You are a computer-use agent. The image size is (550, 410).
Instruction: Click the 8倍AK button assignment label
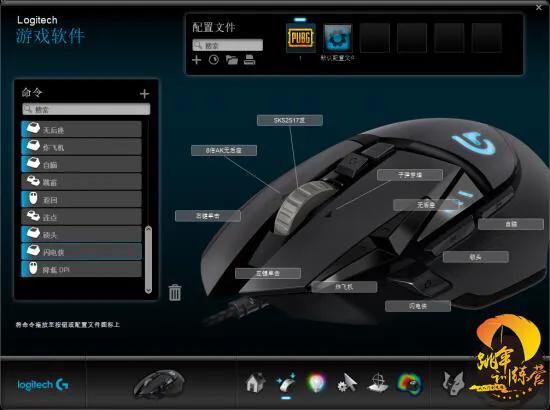[x=224, y=150]
